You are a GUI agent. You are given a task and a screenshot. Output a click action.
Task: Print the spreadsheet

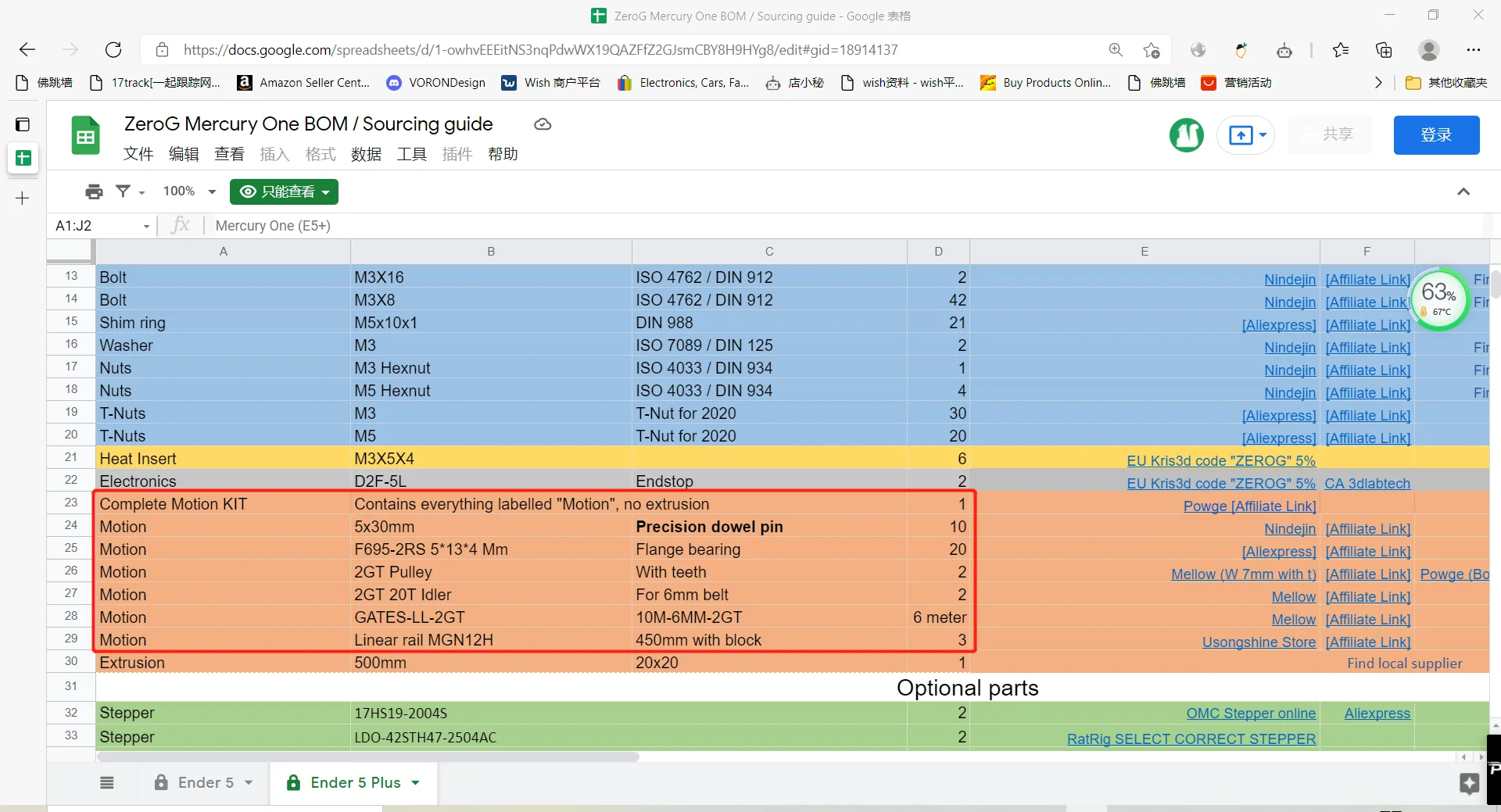[95, 191]
